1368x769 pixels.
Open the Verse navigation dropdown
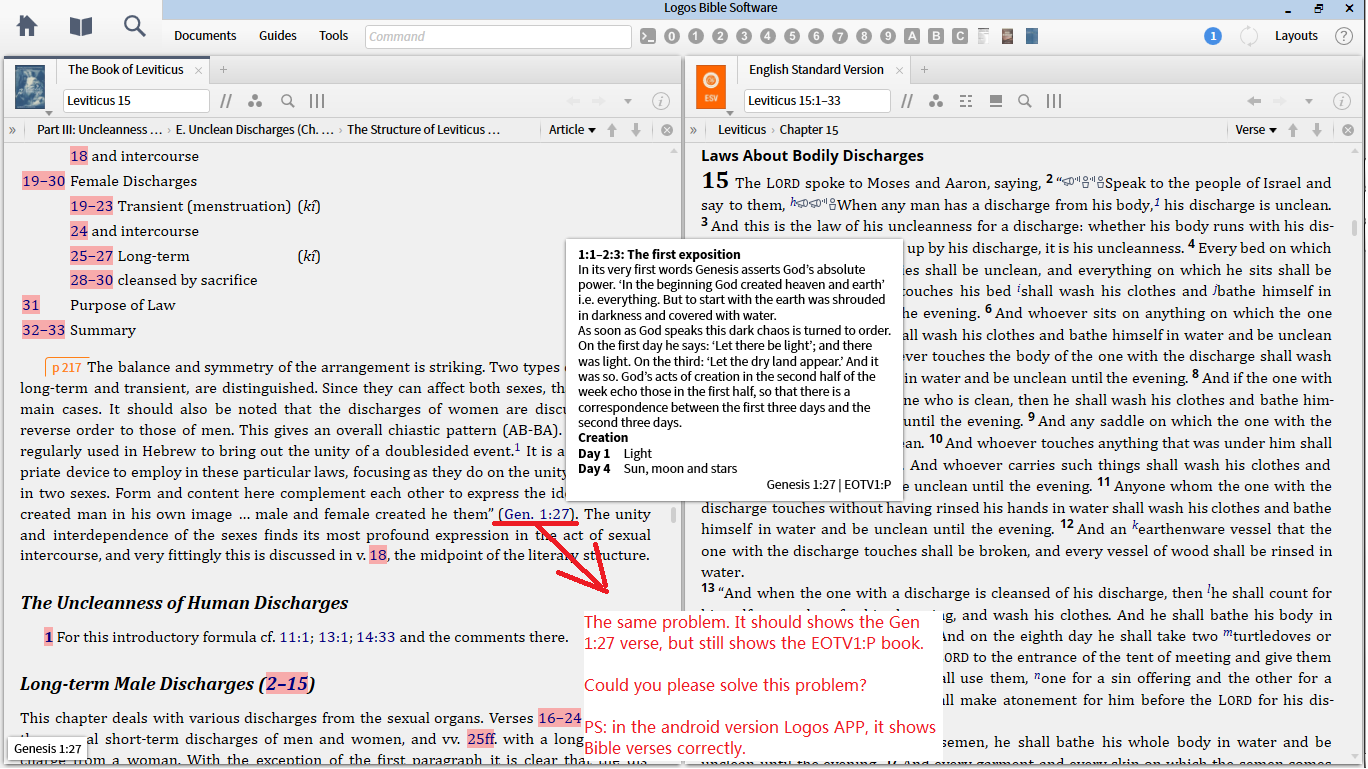click(1256, 130)
